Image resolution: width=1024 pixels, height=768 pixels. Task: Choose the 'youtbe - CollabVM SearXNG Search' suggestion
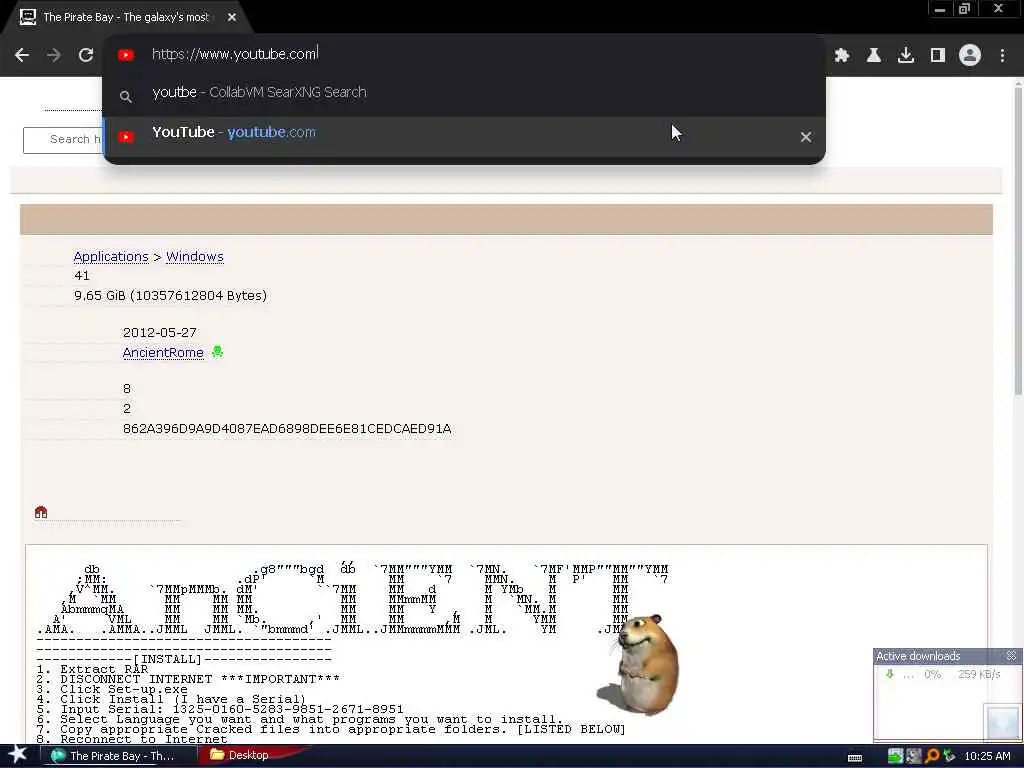pyautogui.click(x=464, y=93)
